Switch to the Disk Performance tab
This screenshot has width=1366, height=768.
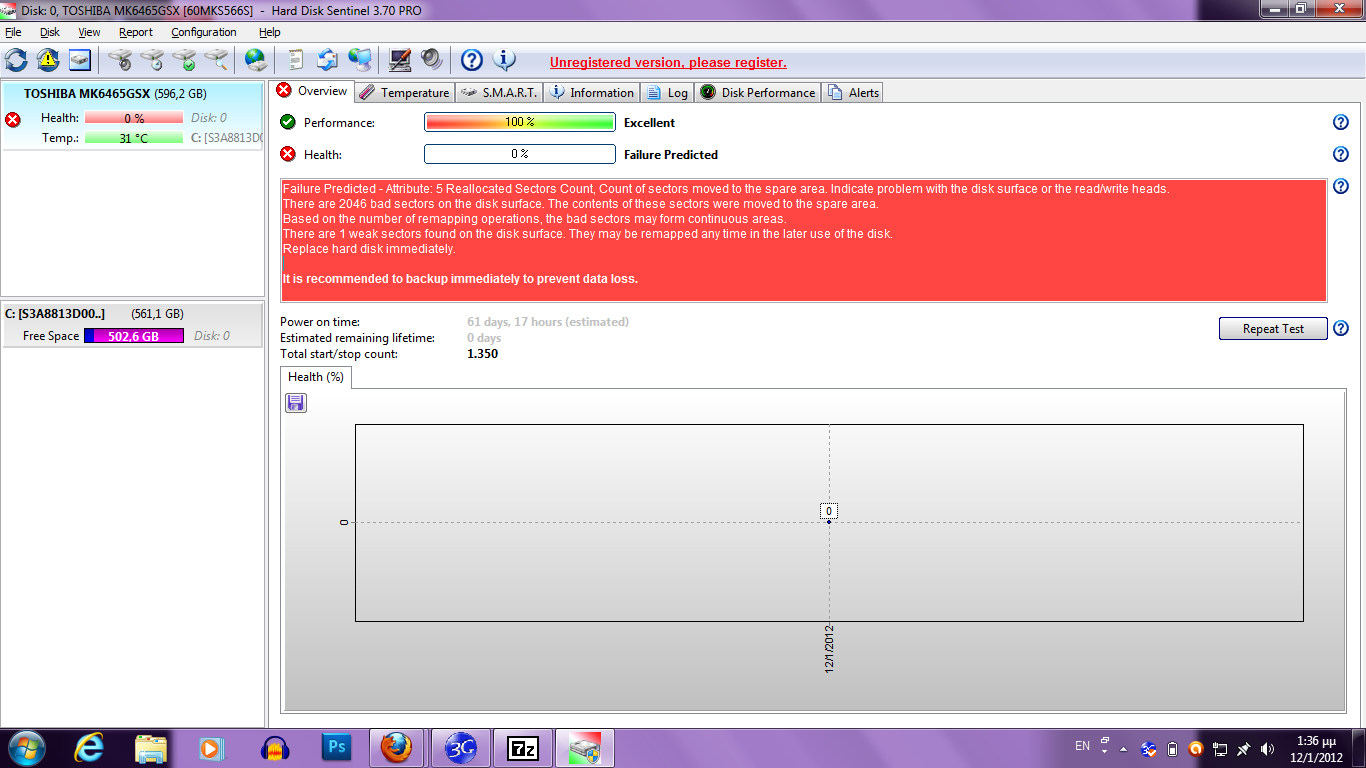(758, 92)
